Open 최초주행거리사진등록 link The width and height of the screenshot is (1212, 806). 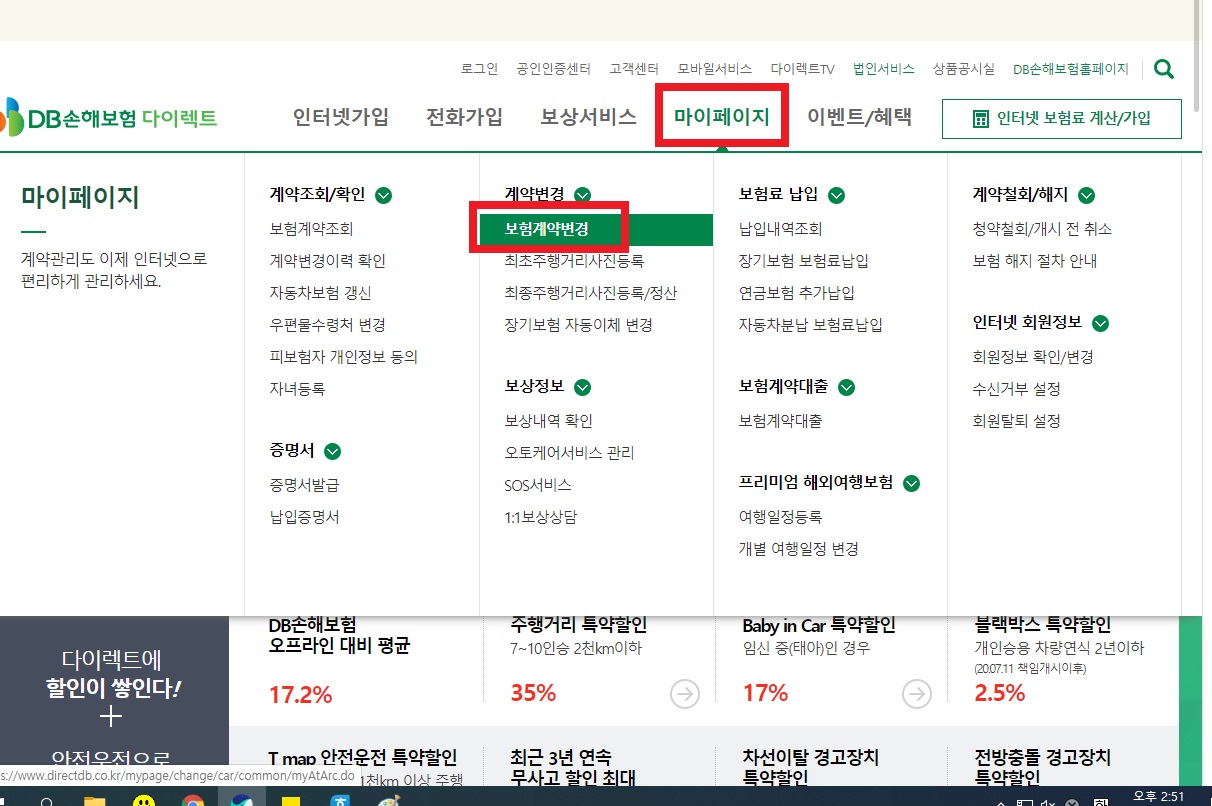[574, 261]
